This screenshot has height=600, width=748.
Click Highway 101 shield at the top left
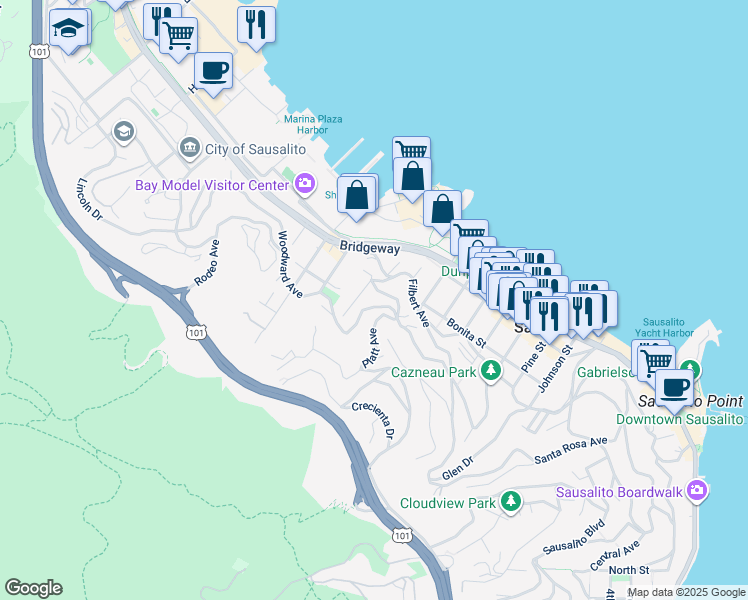(x=39, y=52)
